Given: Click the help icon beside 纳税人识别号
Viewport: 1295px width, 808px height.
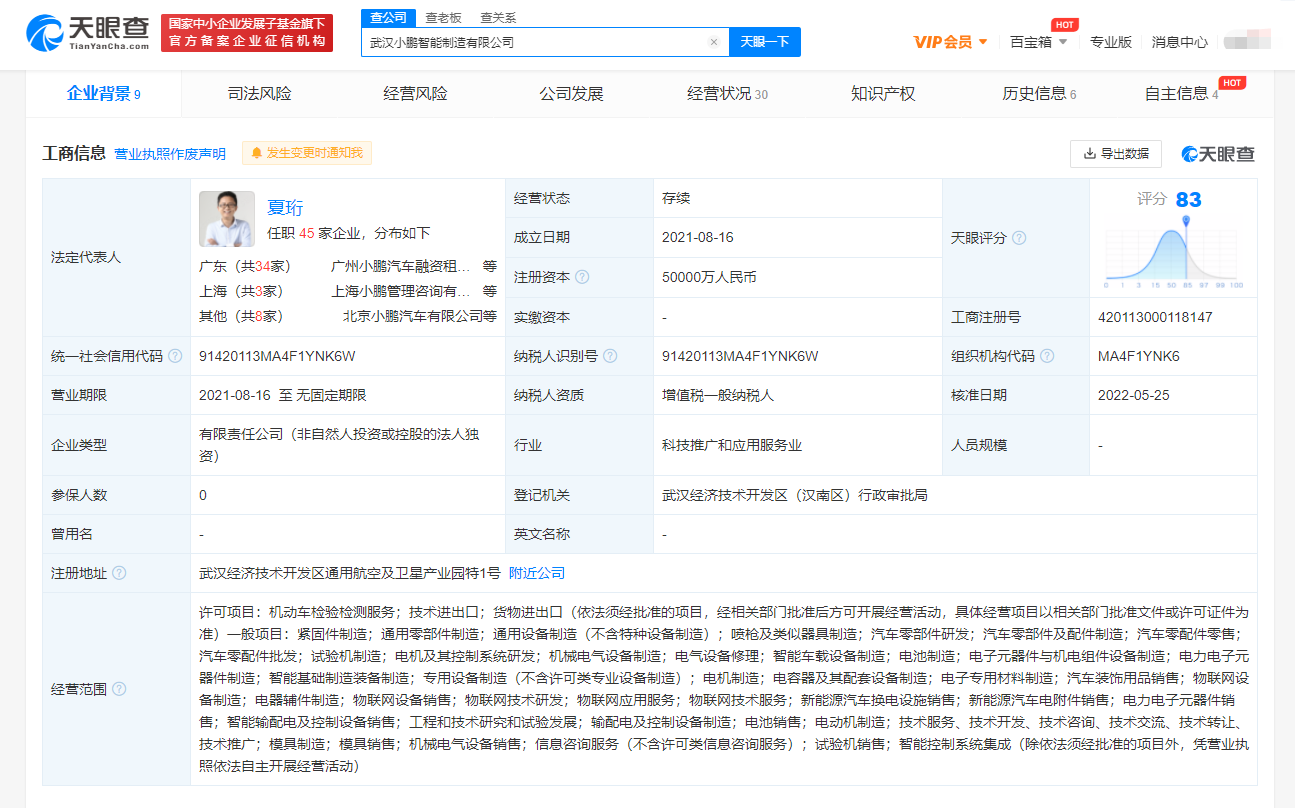Looking at the screenshot, I should 611,356.
